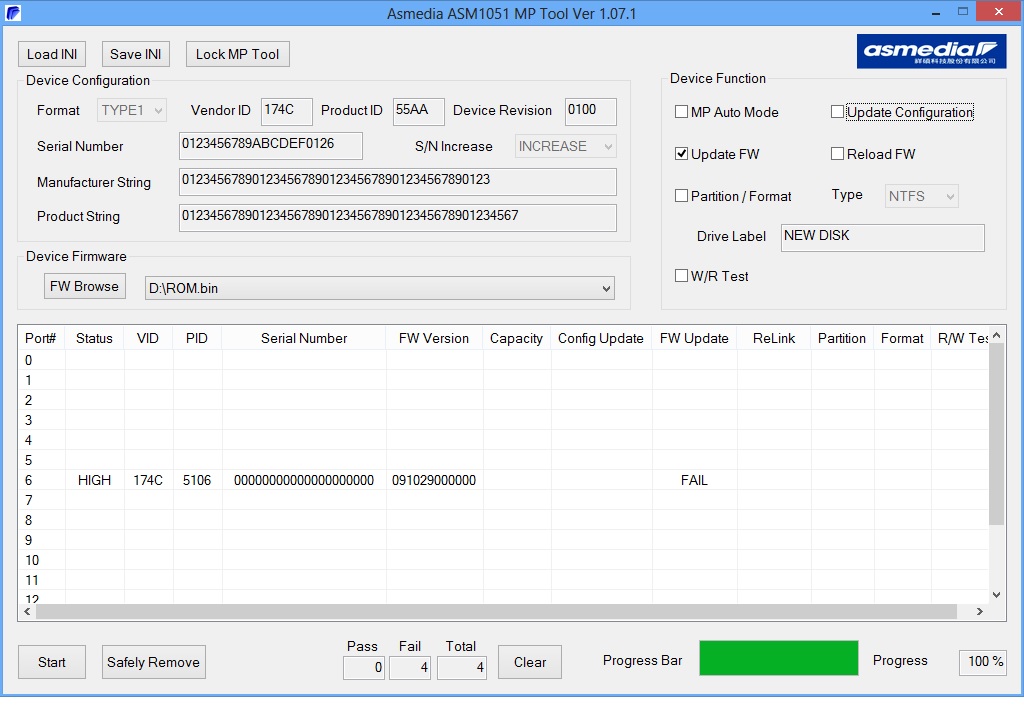The height and width of the screenshot is (720, 1024).
Task: Click the 174C VID cell in the table
Action: coord(148,480)
